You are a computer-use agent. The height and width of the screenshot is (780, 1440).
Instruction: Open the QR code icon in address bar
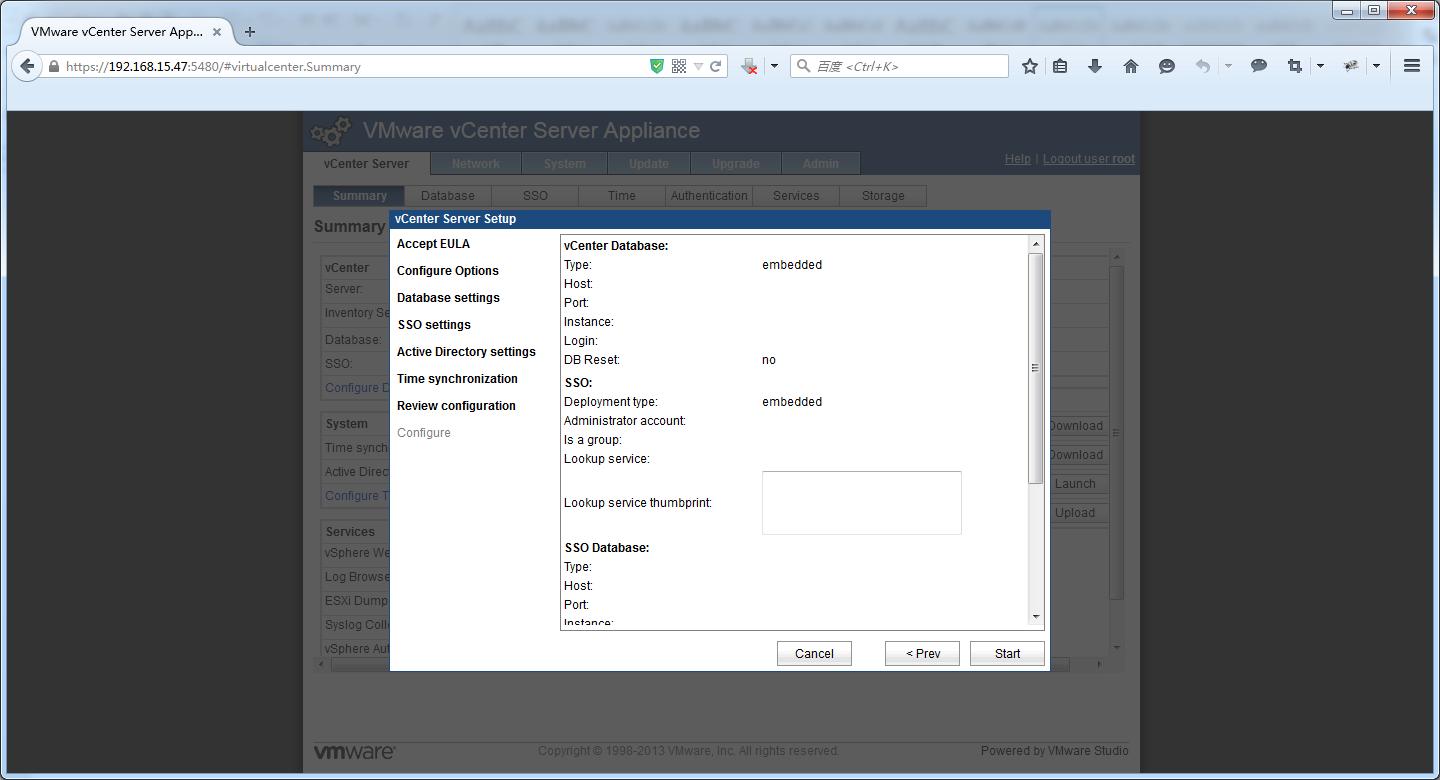click(679, 66)
